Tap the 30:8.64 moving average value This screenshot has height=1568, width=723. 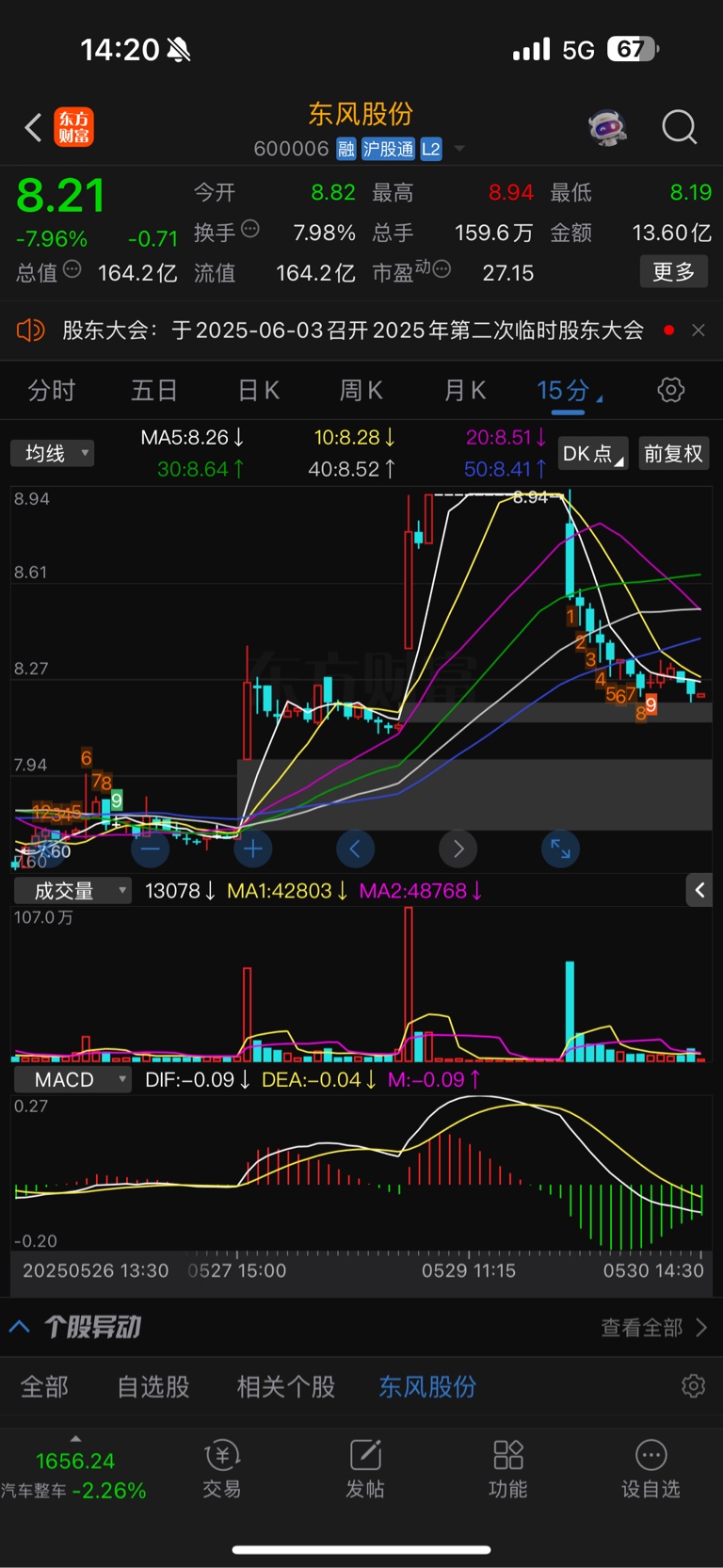(201, 469)
